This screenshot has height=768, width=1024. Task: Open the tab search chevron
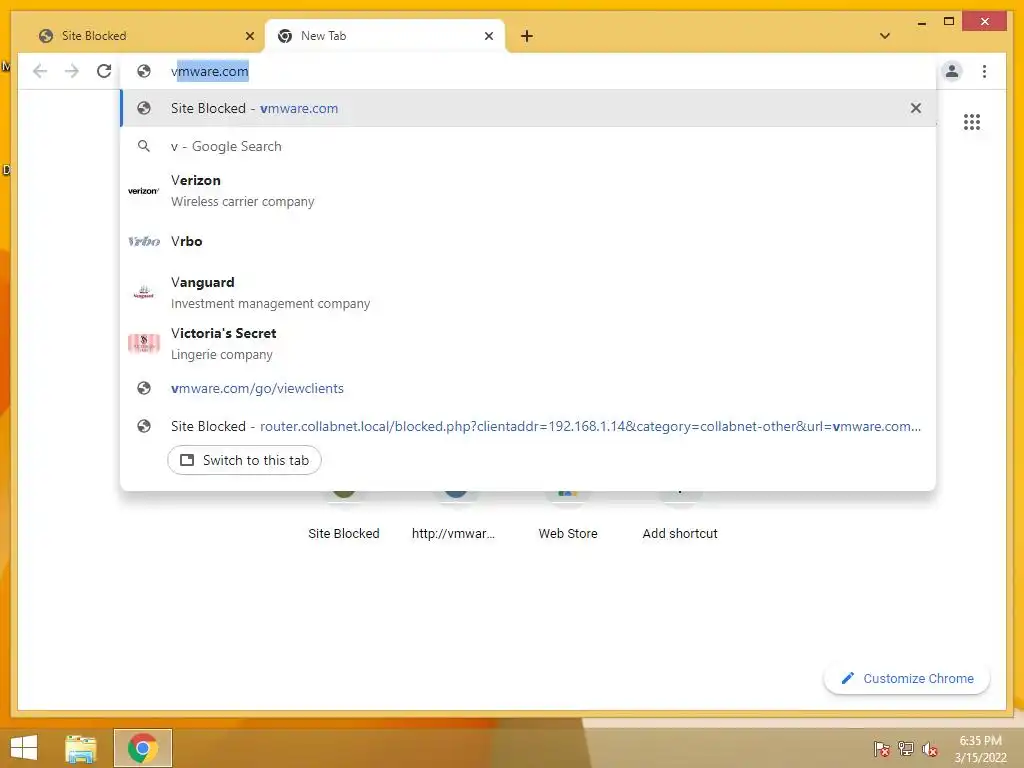point(885,36)
